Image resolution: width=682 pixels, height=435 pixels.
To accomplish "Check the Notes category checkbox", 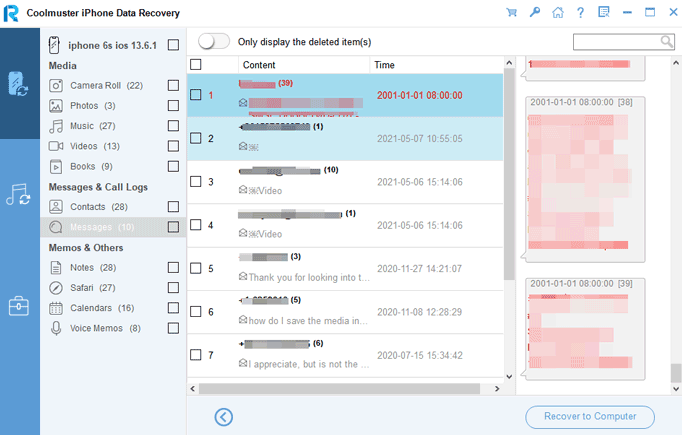I will pyautogui.click(x=173, y=267).
